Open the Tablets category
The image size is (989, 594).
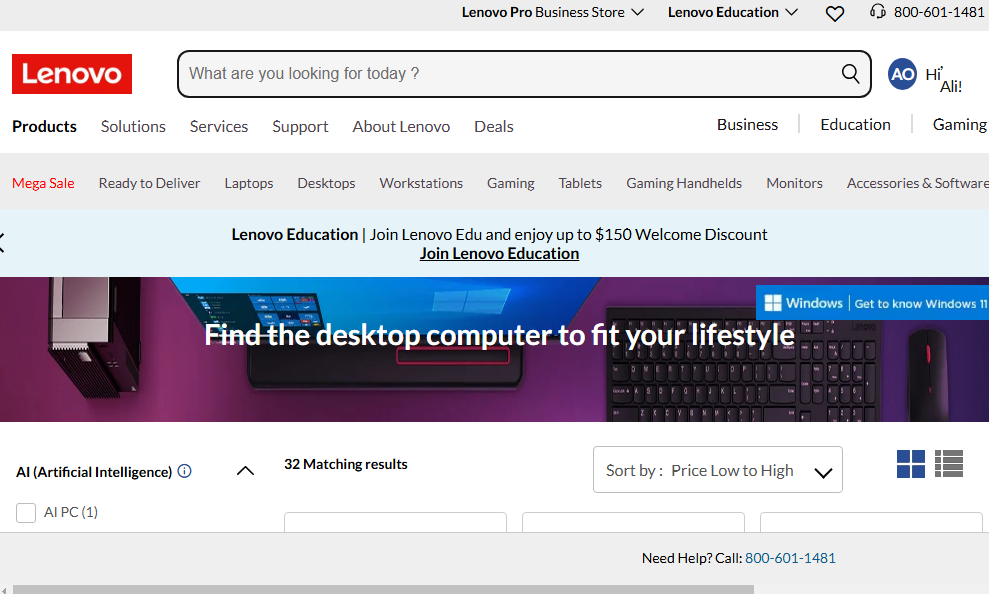580,183
